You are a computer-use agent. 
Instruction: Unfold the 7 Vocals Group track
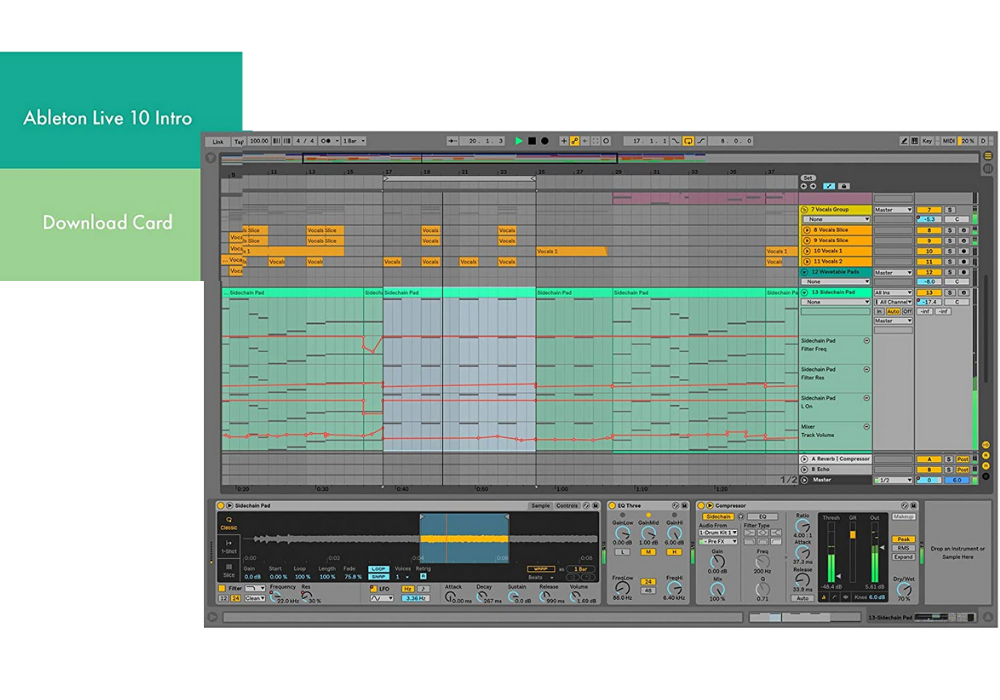(805, 209)
